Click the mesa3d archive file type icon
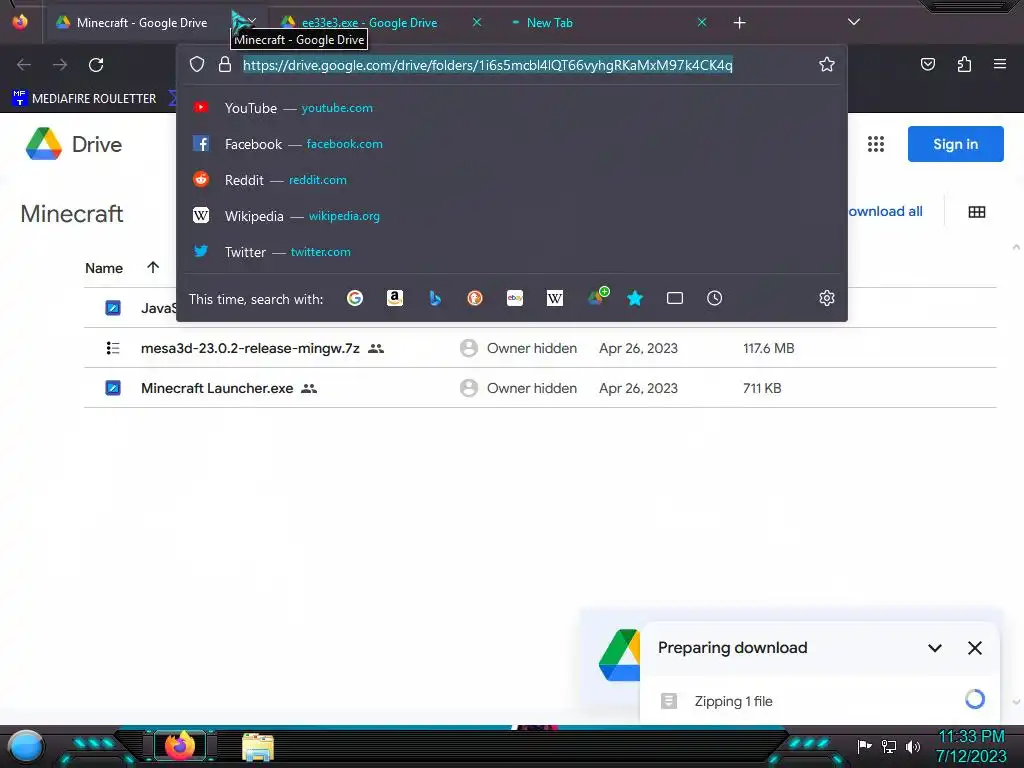The image size is (1024, 768). [113, 348]
